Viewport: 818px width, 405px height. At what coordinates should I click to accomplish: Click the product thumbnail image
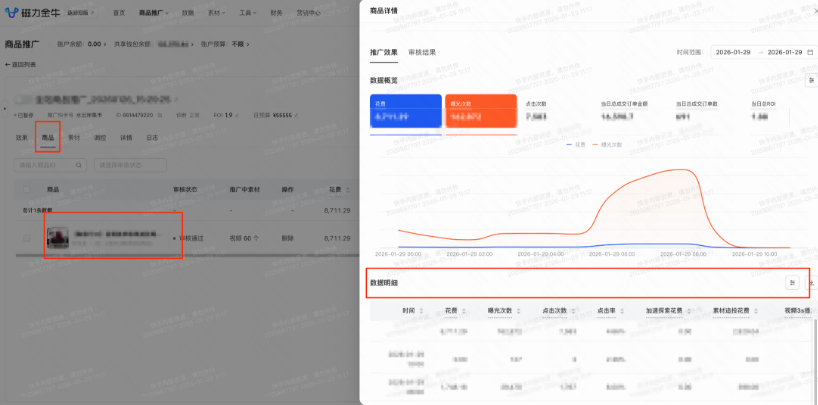[58, 238]
